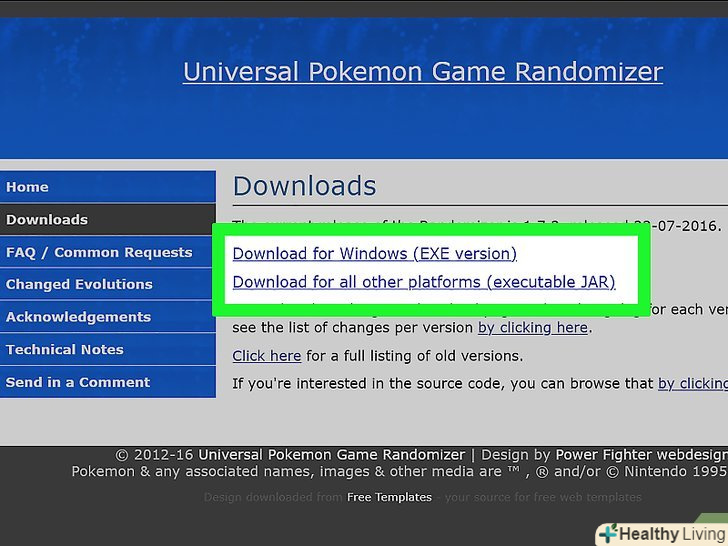Go to the Home sidebar item

click(x=108, y=187)
